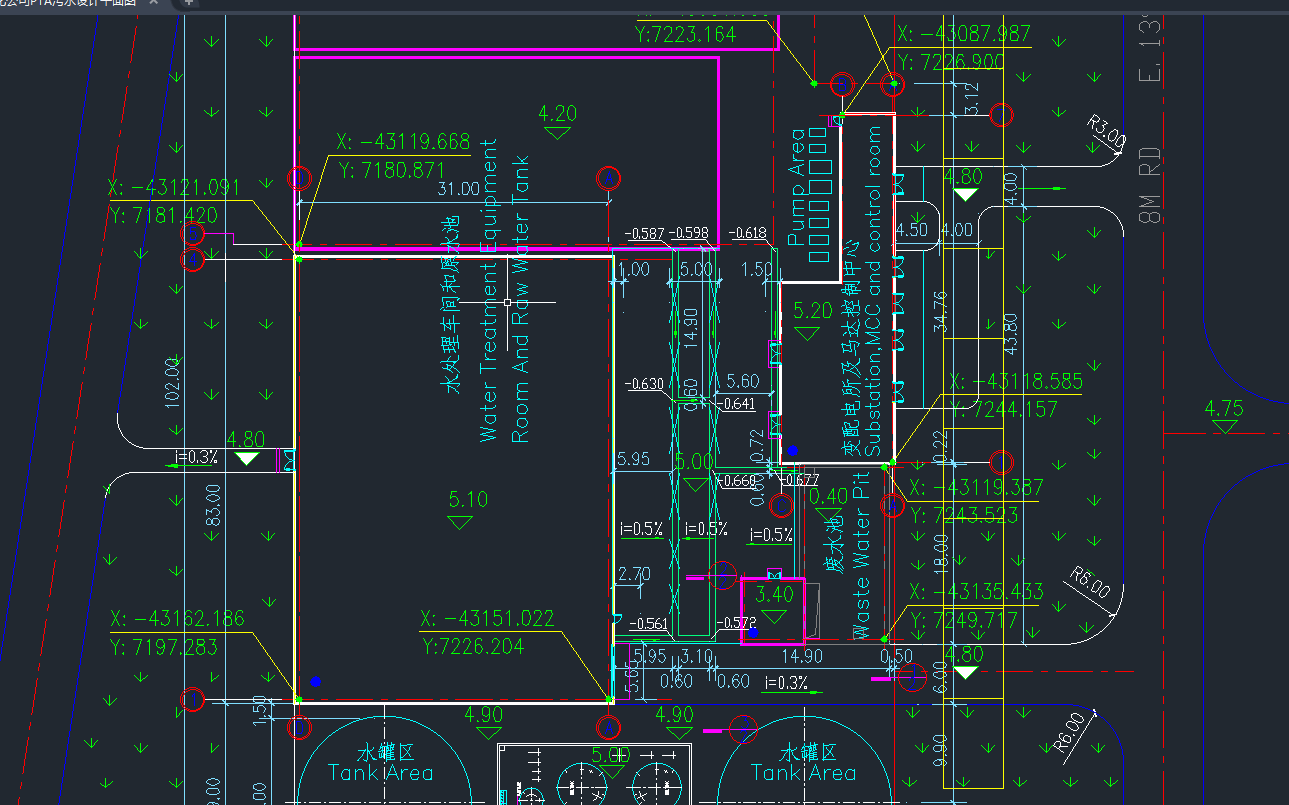The height and width of the screenshot is (805, 1289).
Task: Select coordinate text X: -43119.387
Action: click(x=976, y=488)
